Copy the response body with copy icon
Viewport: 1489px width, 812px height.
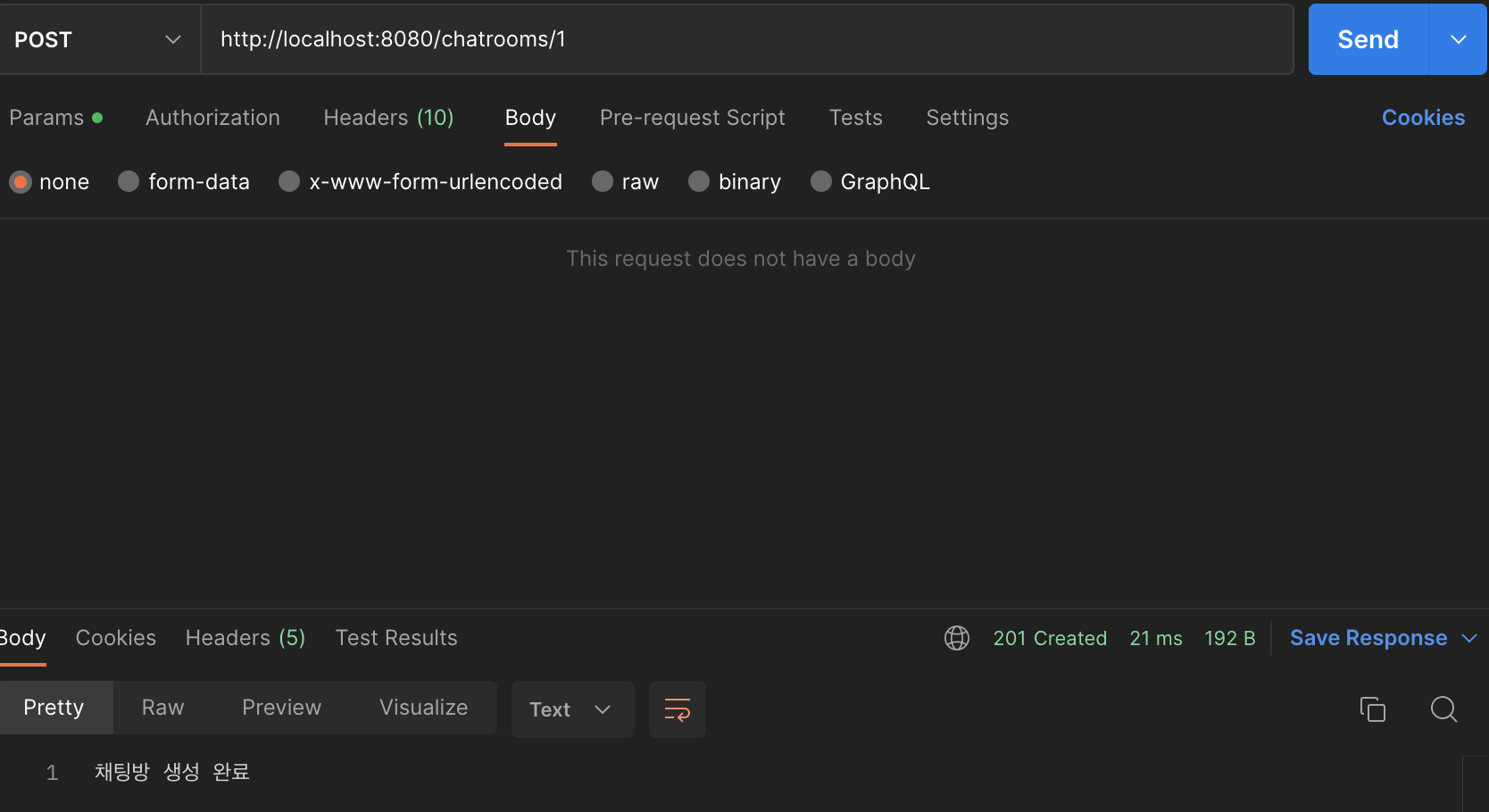[x=1373, y=709]
